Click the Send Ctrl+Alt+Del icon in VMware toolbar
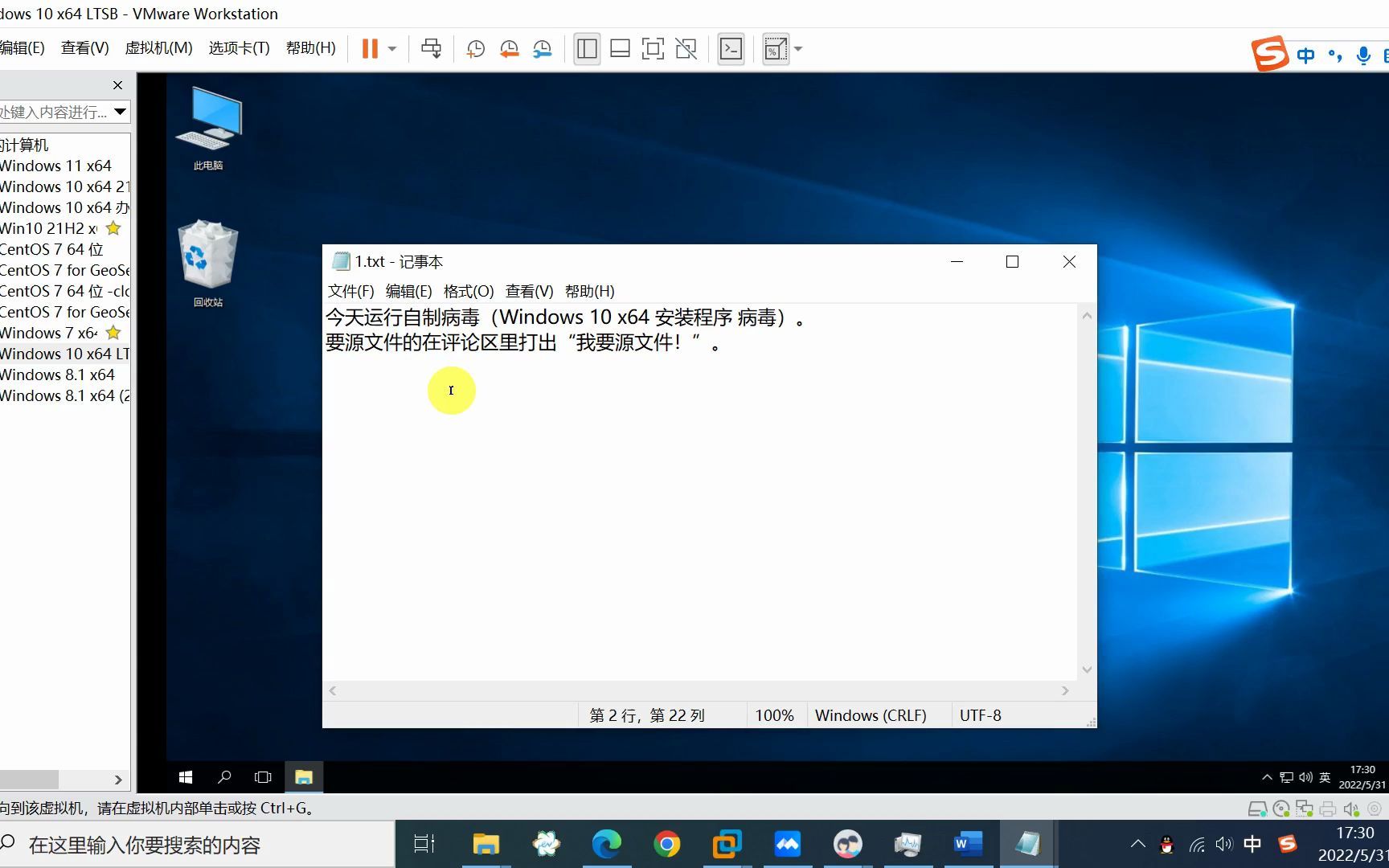 pos(431,49)
